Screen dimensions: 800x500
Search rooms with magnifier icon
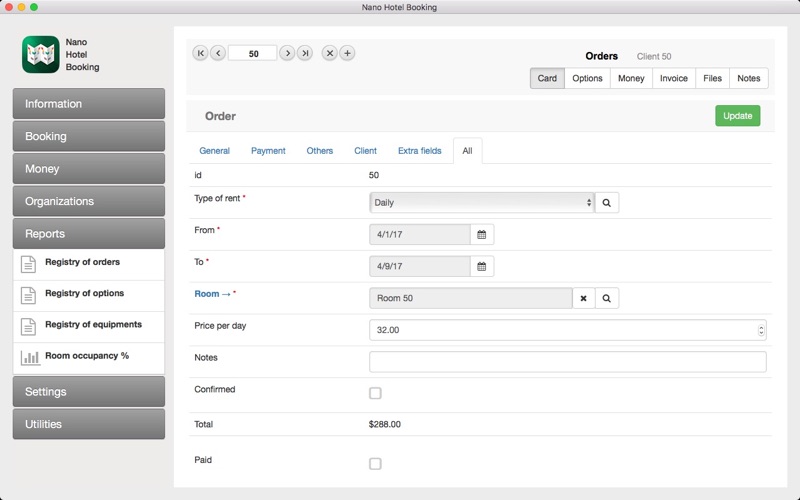(607, 298)
